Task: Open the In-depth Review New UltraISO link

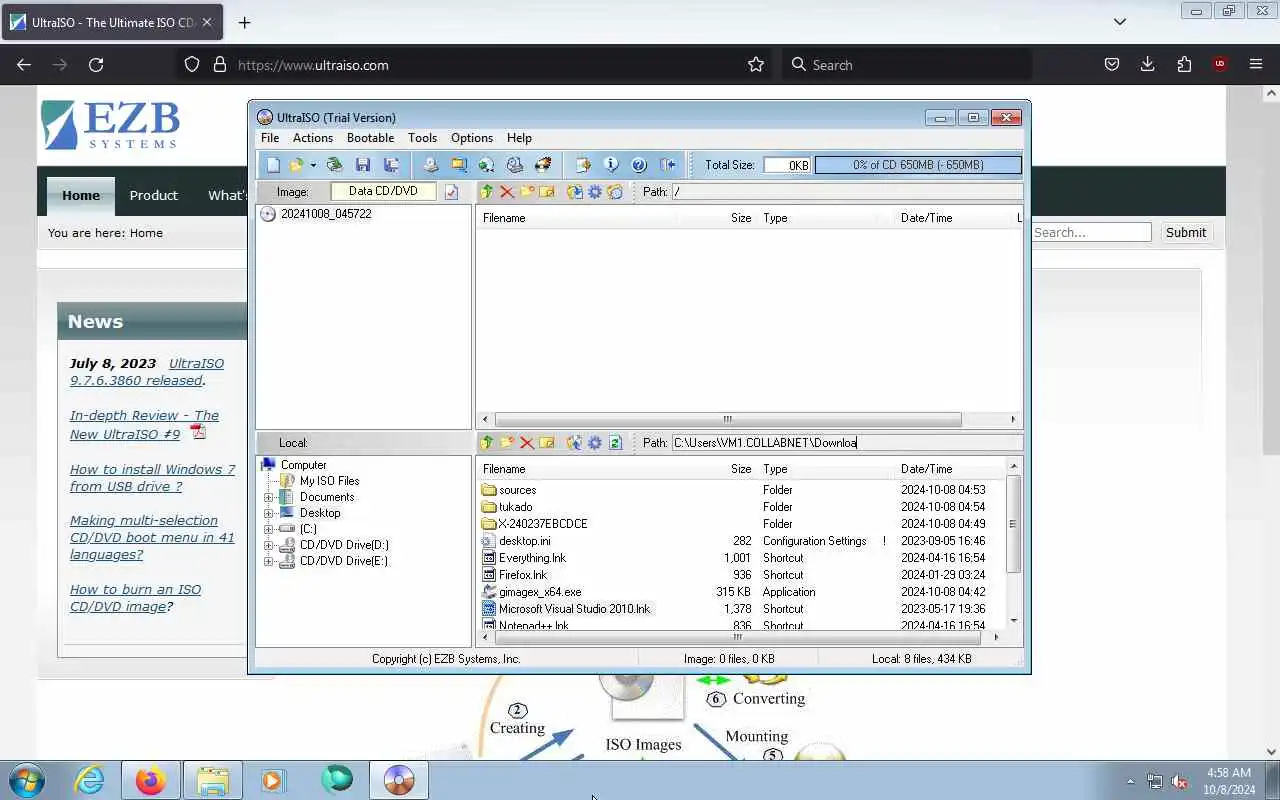Action: coord(144,425)
